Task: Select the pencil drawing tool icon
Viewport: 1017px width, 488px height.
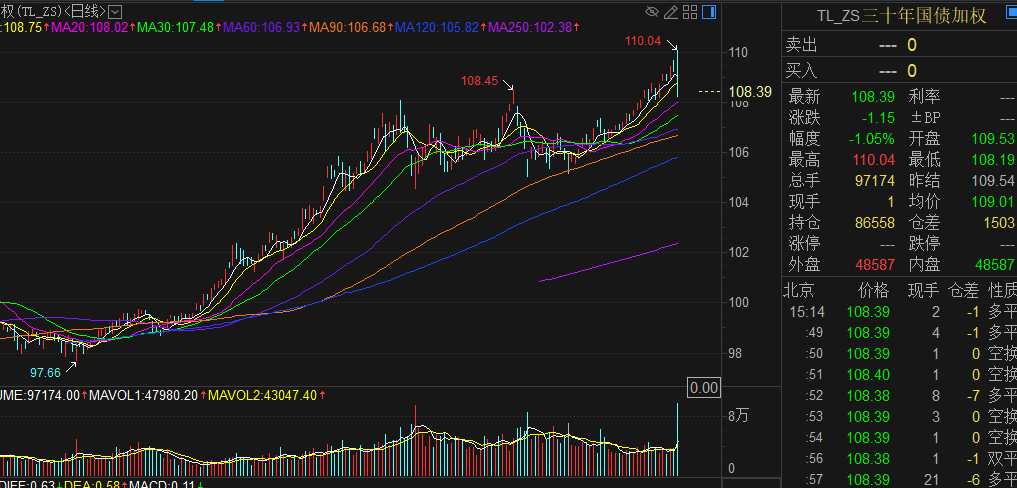Action: click(671, 11)
